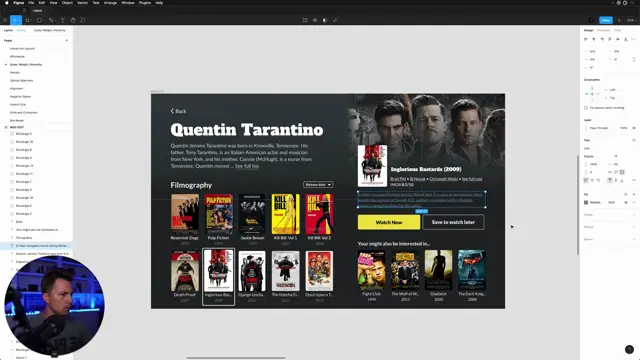The image size is (640, 360).
Task: Click text align center icon in Text section
Action: (592, 180)
